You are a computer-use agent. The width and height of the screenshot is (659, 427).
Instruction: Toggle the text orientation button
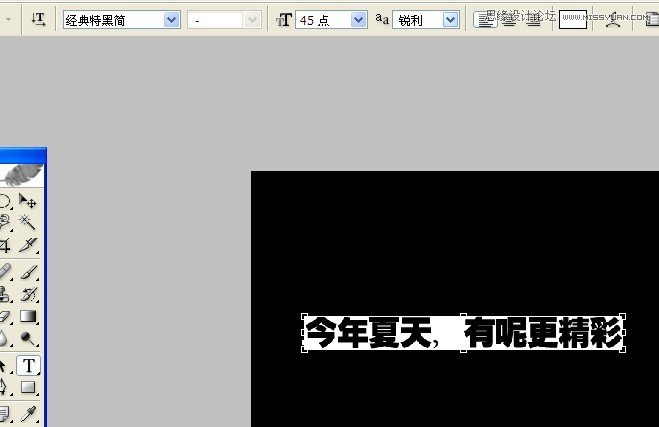[x=38, y=19]
